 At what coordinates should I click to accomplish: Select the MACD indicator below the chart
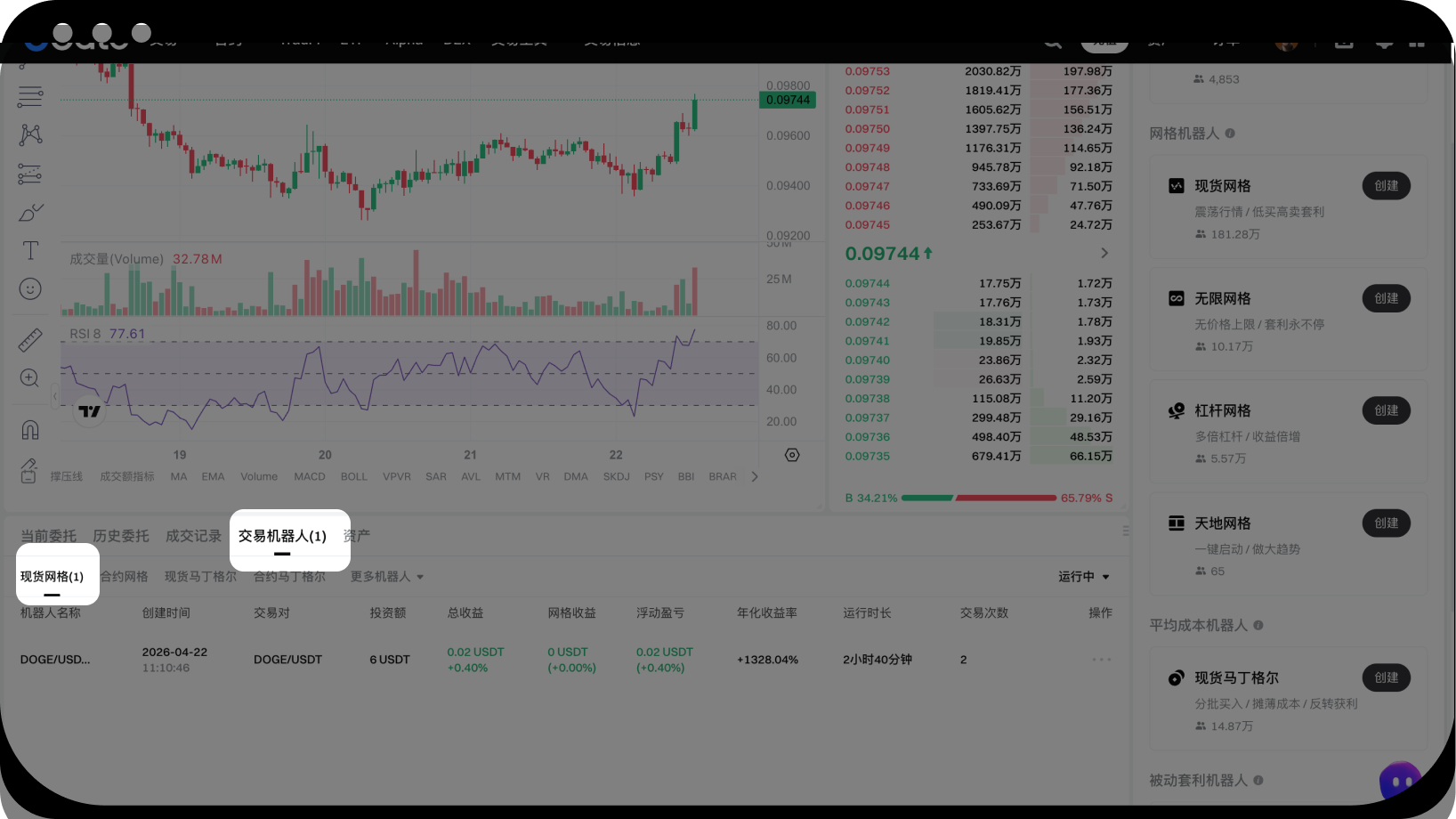click(x=310, y=477)
